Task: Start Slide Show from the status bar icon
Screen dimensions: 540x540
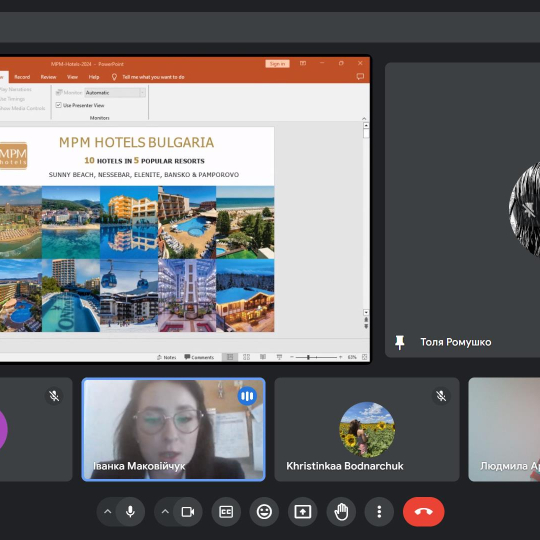Action: click(279, 357)
